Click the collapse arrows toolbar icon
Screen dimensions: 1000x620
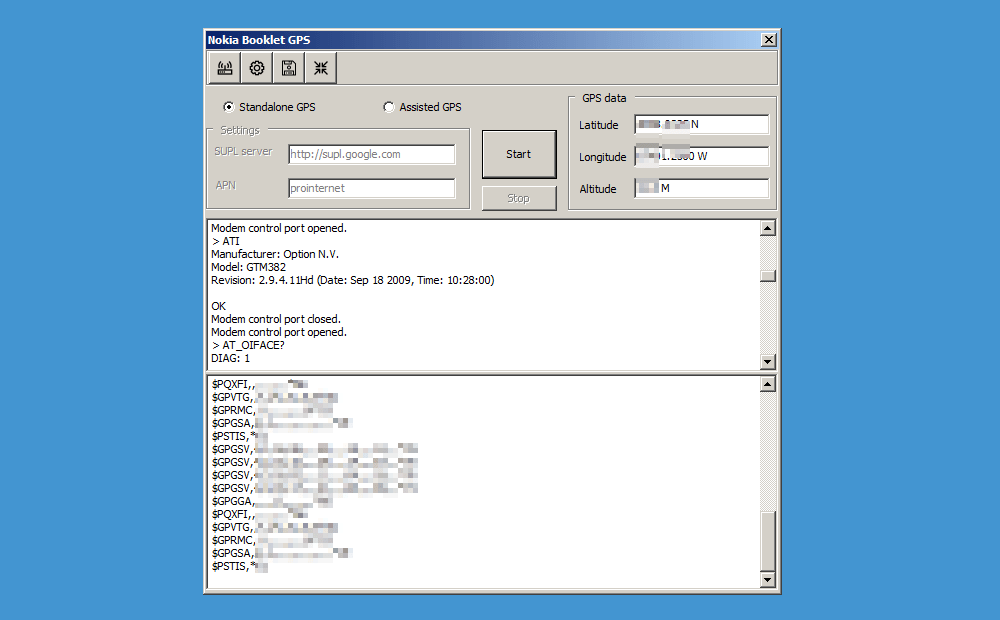click(321, 68)
